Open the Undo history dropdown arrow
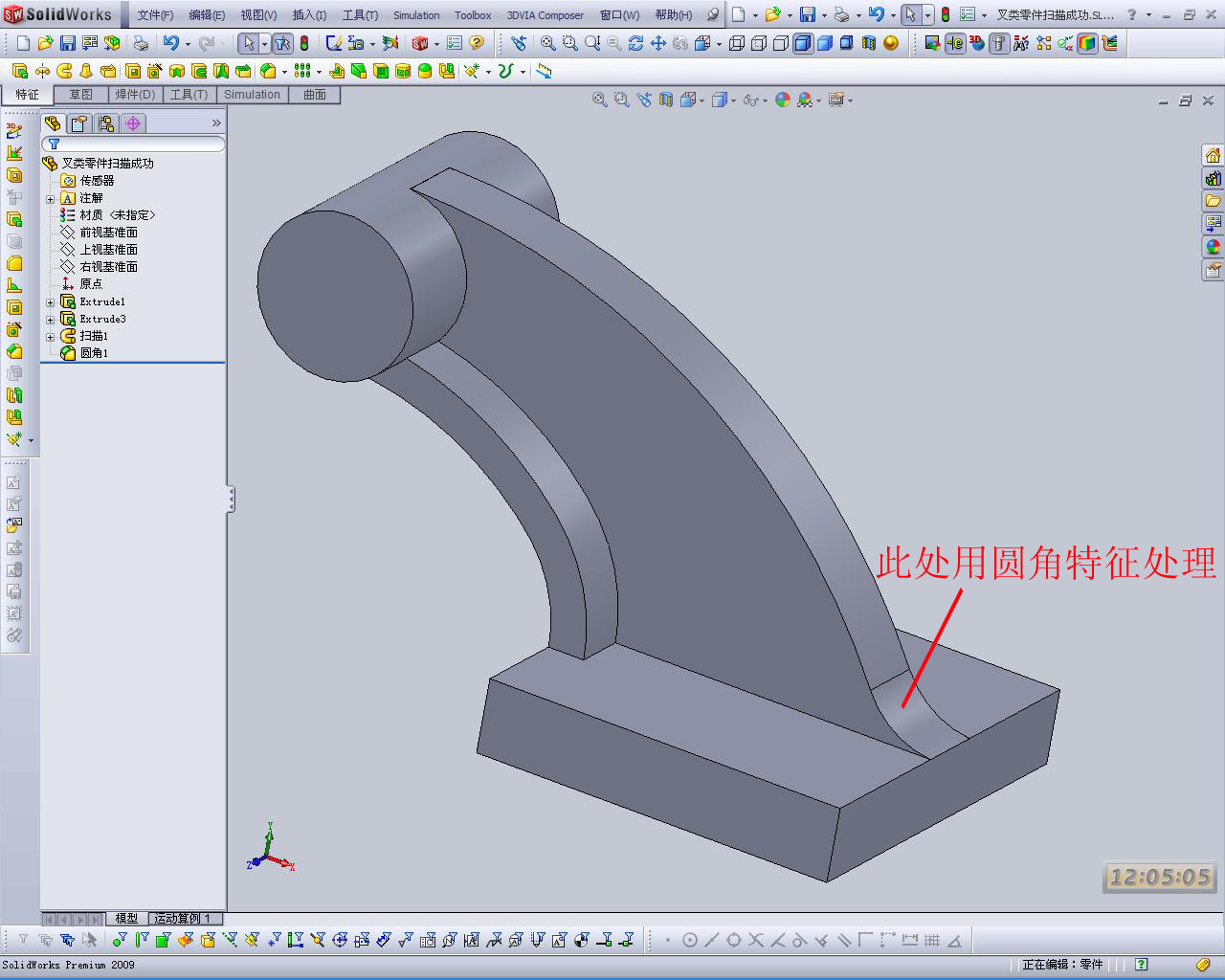The height and width of the screenshot is (980, 1225). click(x=188, y=44)
